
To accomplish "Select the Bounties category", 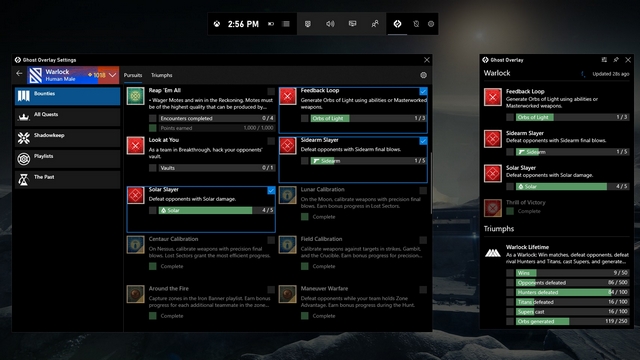I will tap(68, 96).
